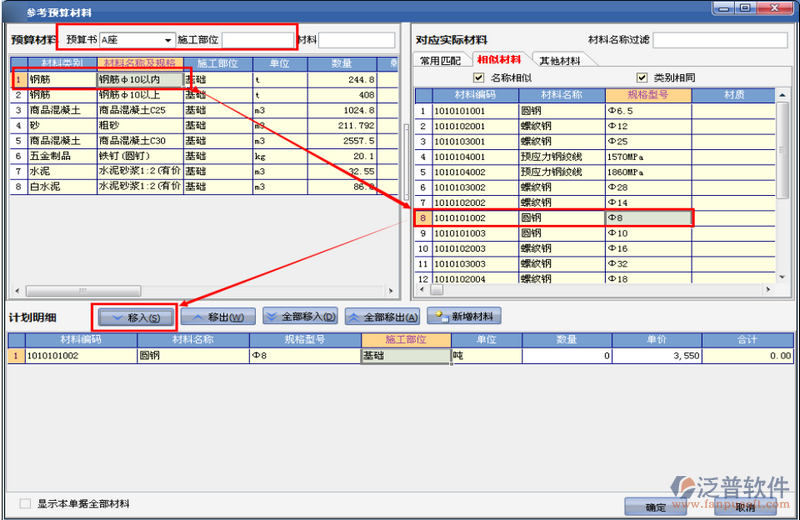Select the 钢筋Φ10以内 budget material row
Viewport: 800px width, 520px height.
tap(139, 79)
